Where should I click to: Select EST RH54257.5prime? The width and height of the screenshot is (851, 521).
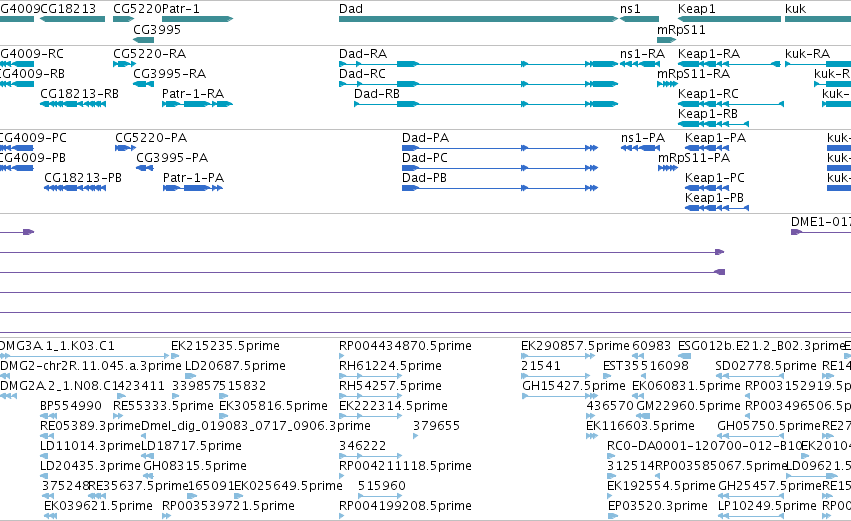pyautogui.click(x=390, y=386)
